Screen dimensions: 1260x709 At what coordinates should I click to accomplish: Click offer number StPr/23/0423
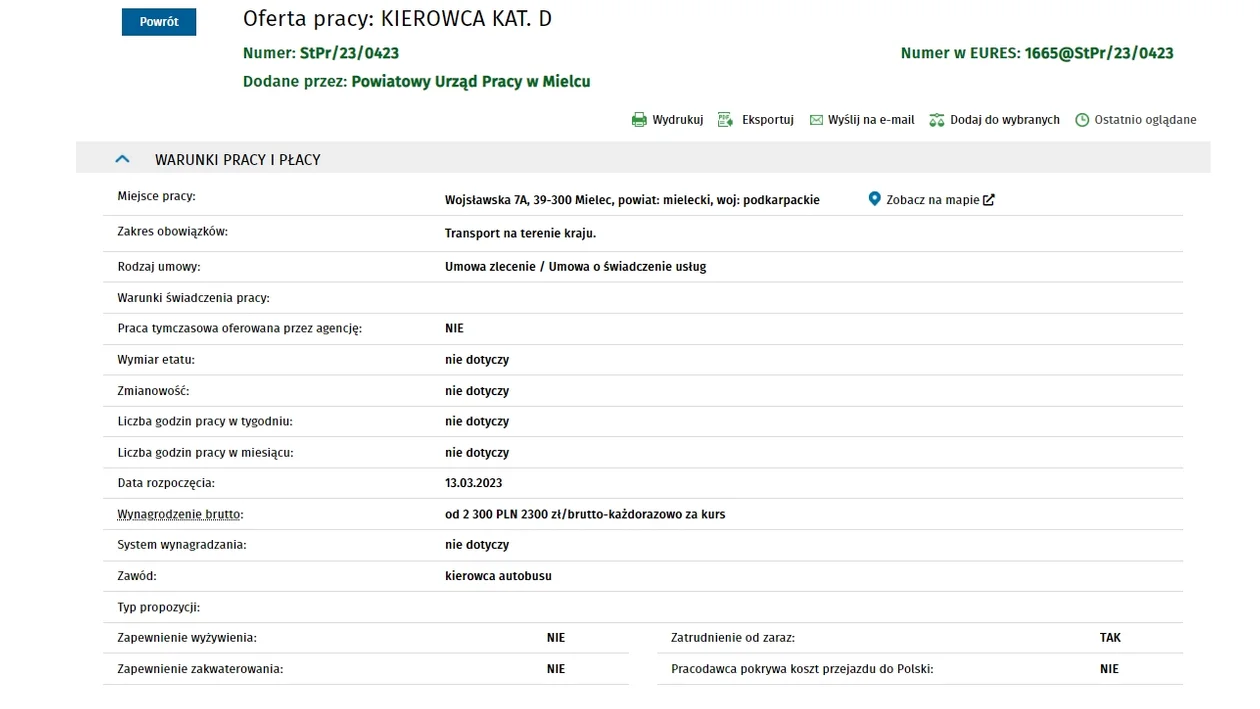point(349,53)
